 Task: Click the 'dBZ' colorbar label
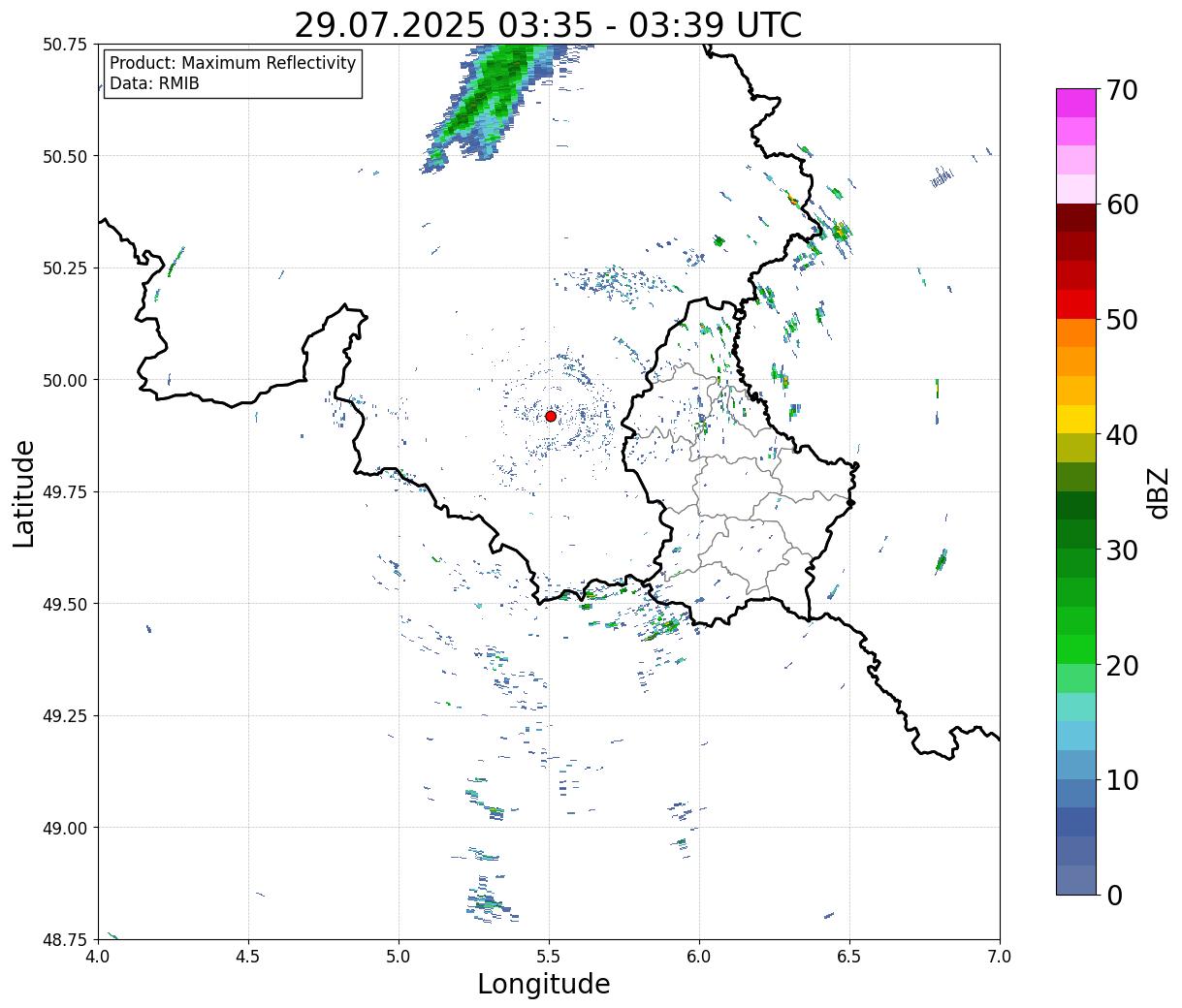pyautogui.click(x=1159, y=492)
